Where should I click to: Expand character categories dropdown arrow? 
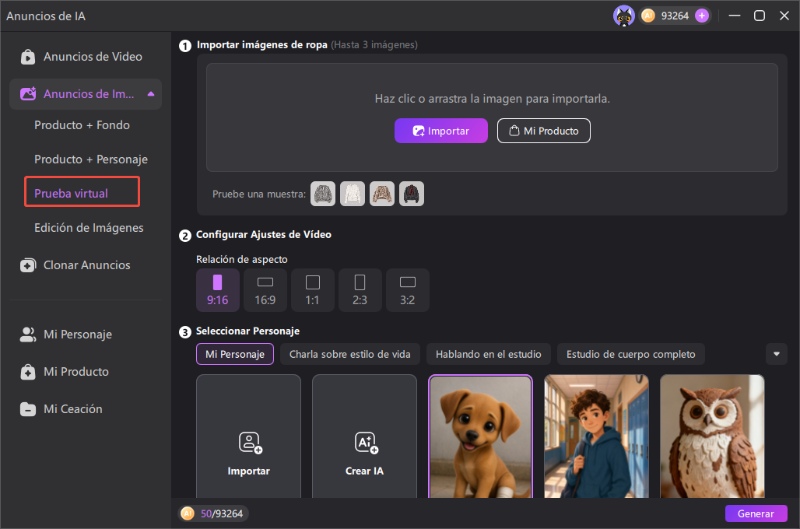pos(777,354)
